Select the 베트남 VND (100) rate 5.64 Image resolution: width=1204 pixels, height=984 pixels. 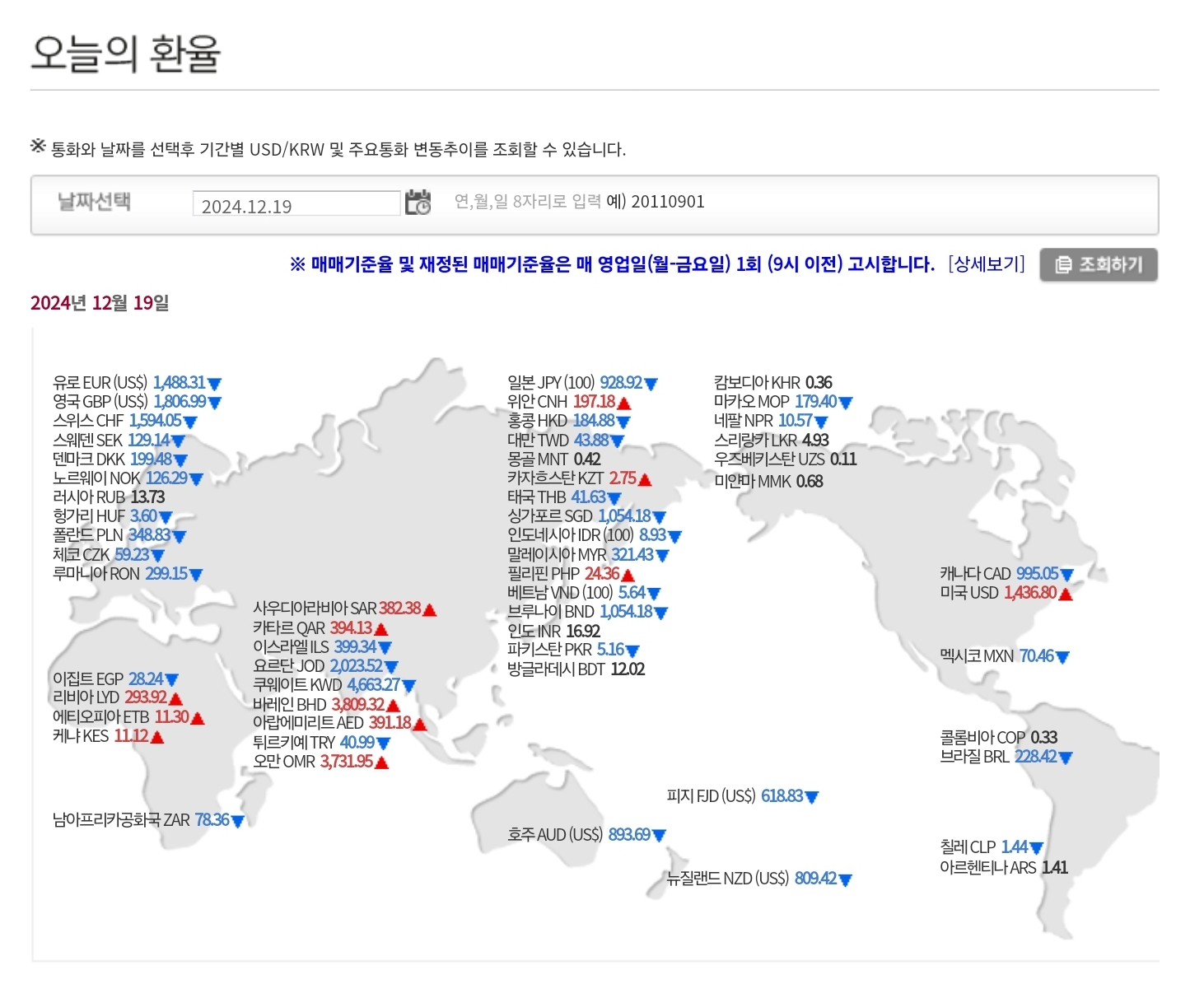click(x=632, y=593)
